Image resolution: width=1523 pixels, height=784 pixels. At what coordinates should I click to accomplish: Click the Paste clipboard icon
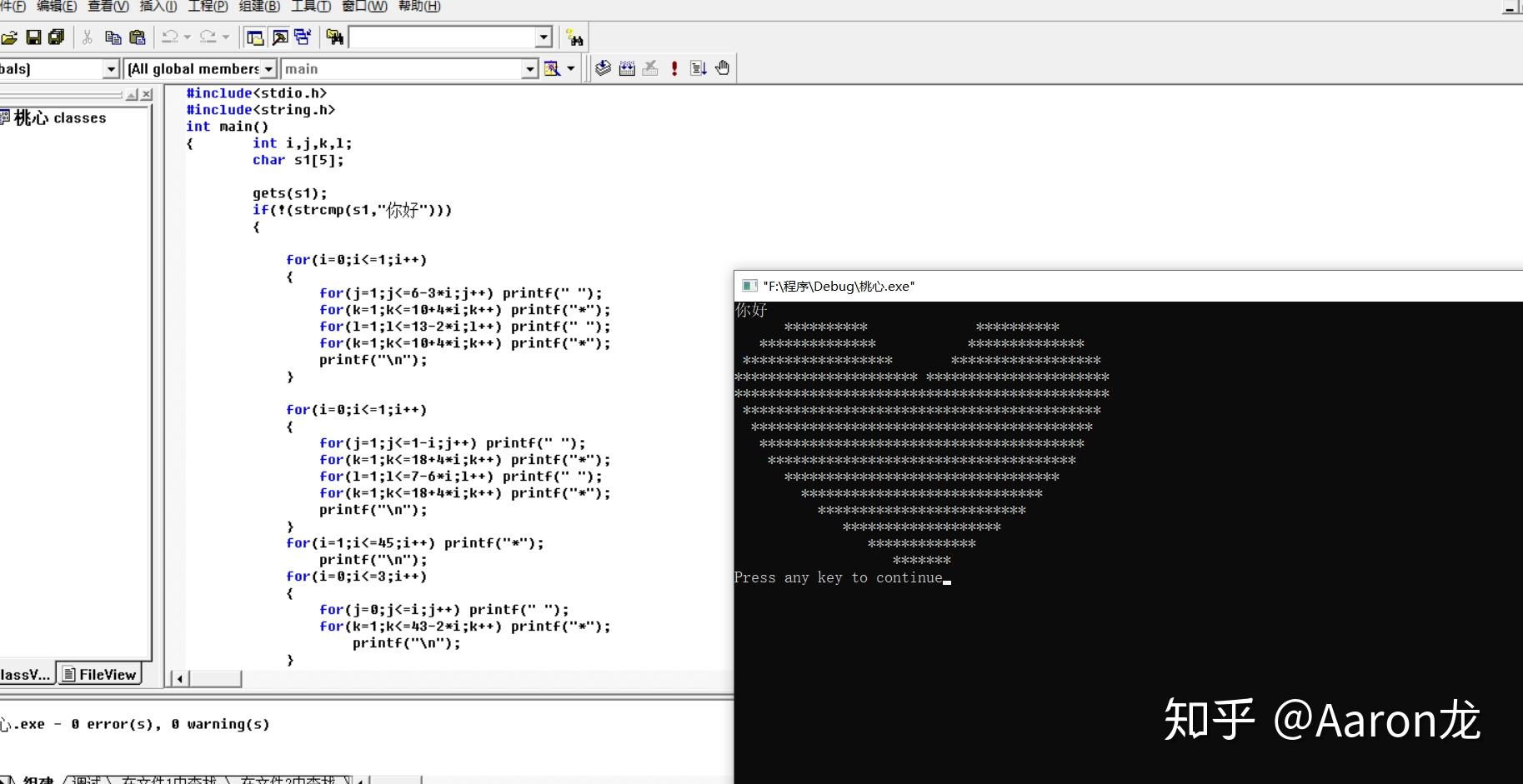click(138, 37)
